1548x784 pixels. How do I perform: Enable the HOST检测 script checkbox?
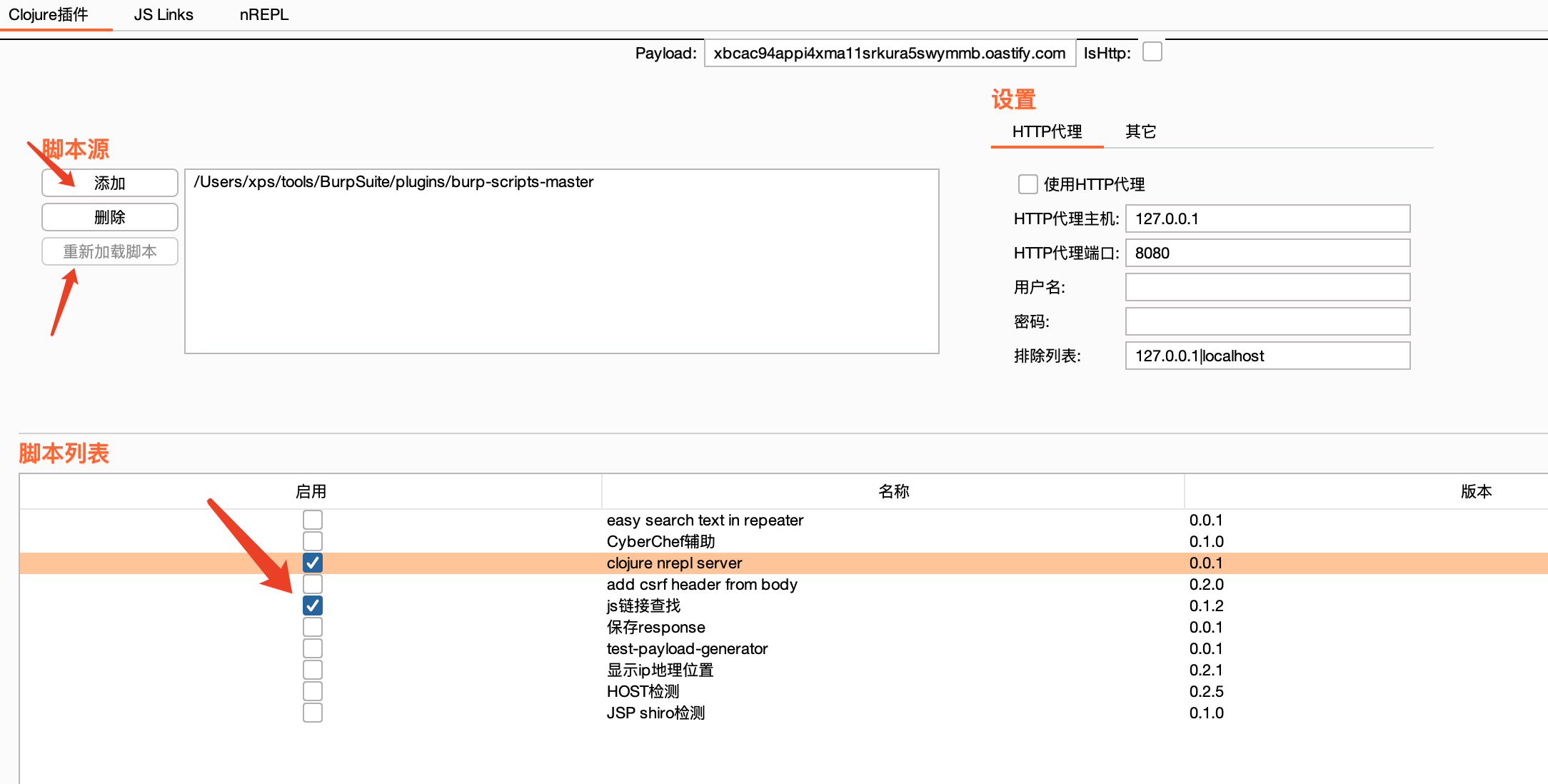click(x=312, y=691)
